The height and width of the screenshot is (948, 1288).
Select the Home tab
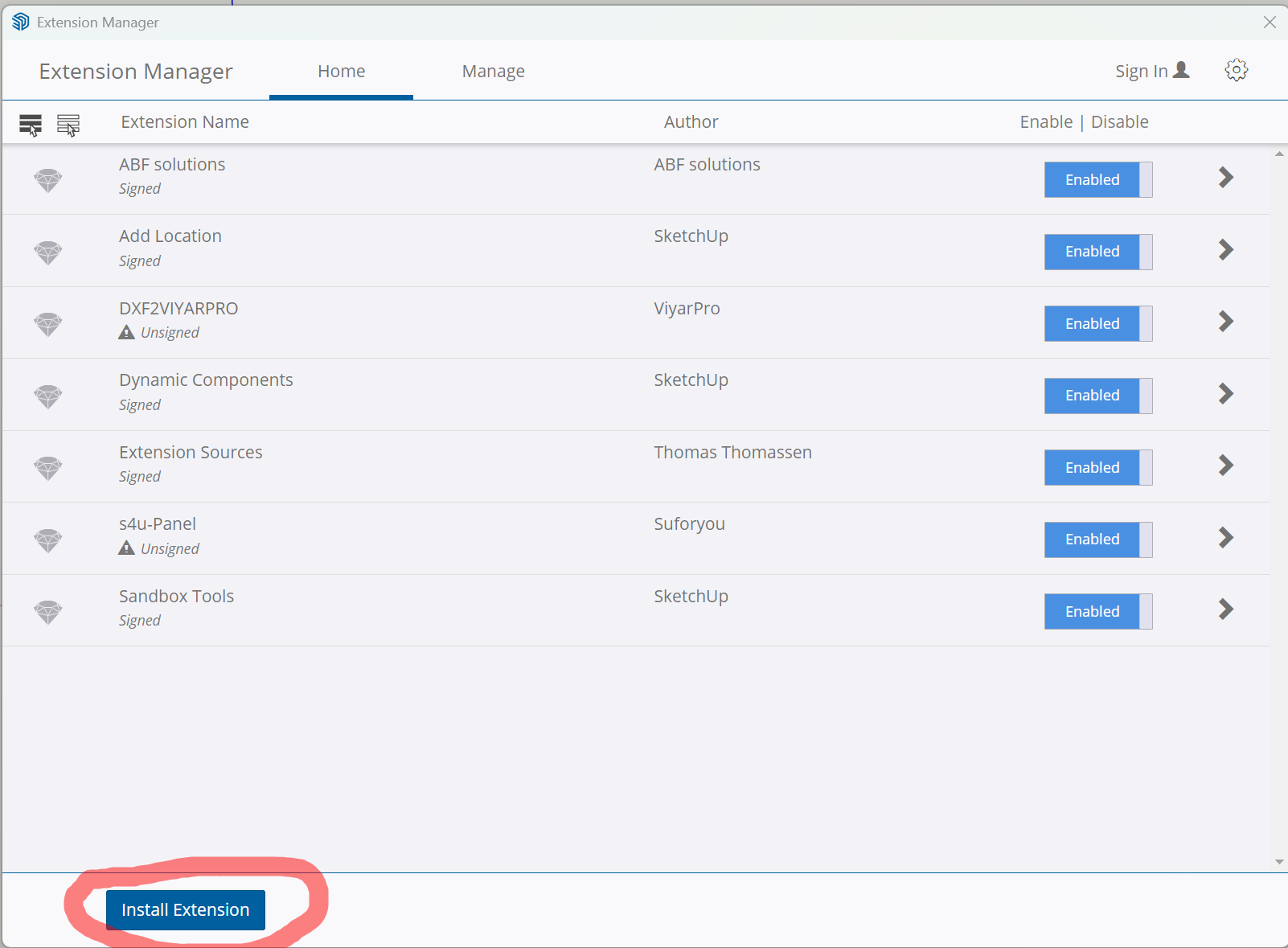click(x=341, y=72)
